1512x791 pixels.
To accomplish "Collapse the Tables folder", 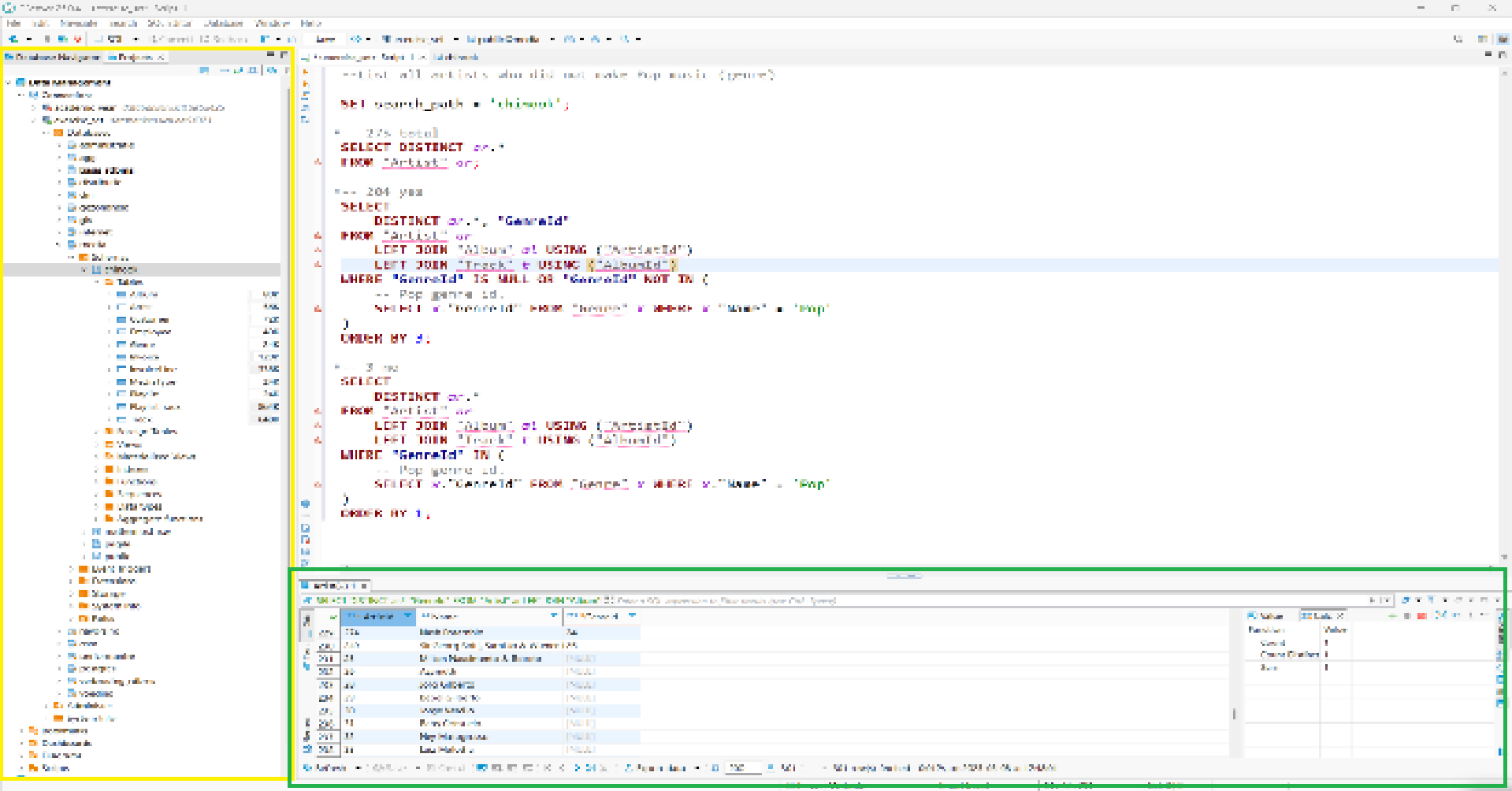I will click(x=97, y=282).
